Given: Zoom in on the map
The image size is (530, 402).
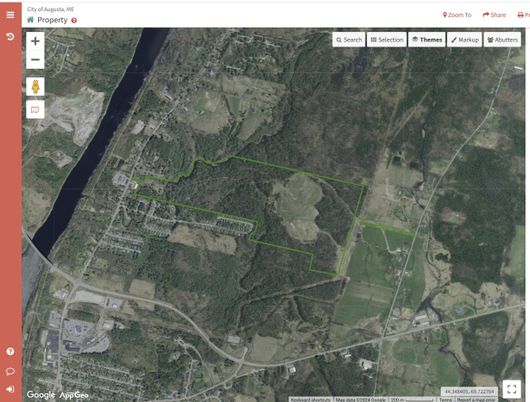Looking at the screenshot, I should (35, 41).
